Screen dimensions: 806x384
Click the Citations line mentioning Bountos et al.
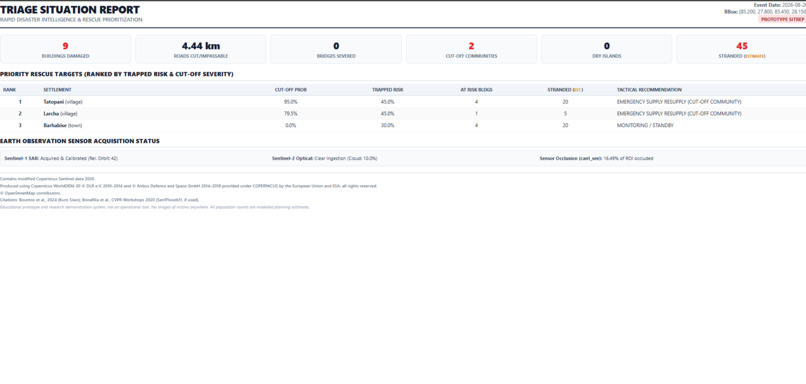click(99, 199)
